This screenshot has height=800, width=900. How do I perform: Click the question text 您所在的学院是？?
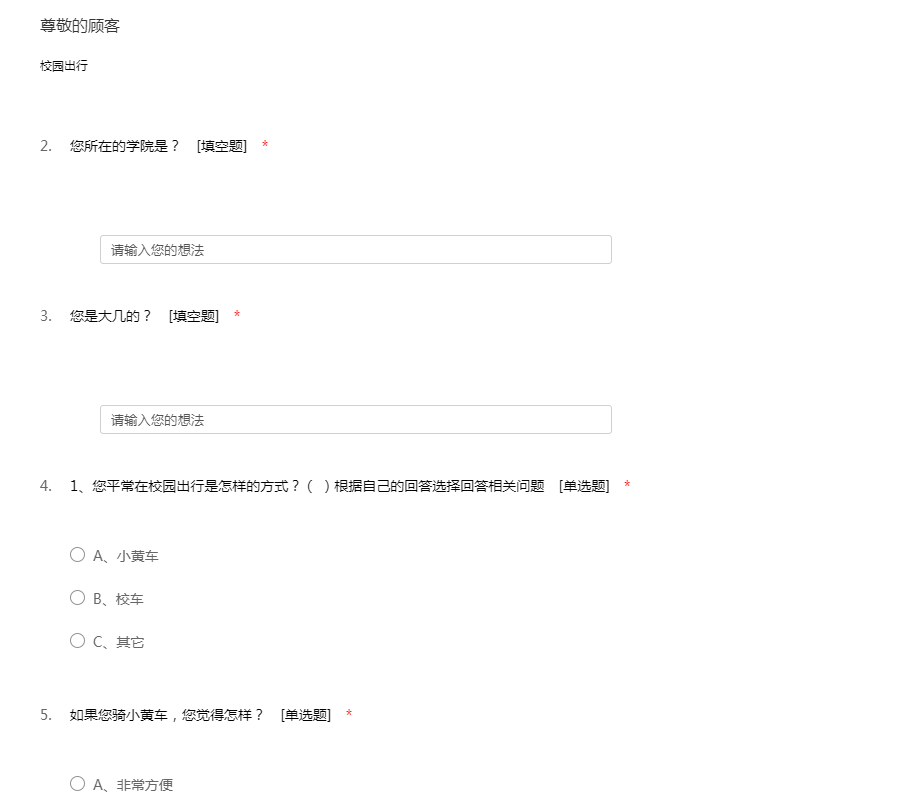(x=125, y=146)
